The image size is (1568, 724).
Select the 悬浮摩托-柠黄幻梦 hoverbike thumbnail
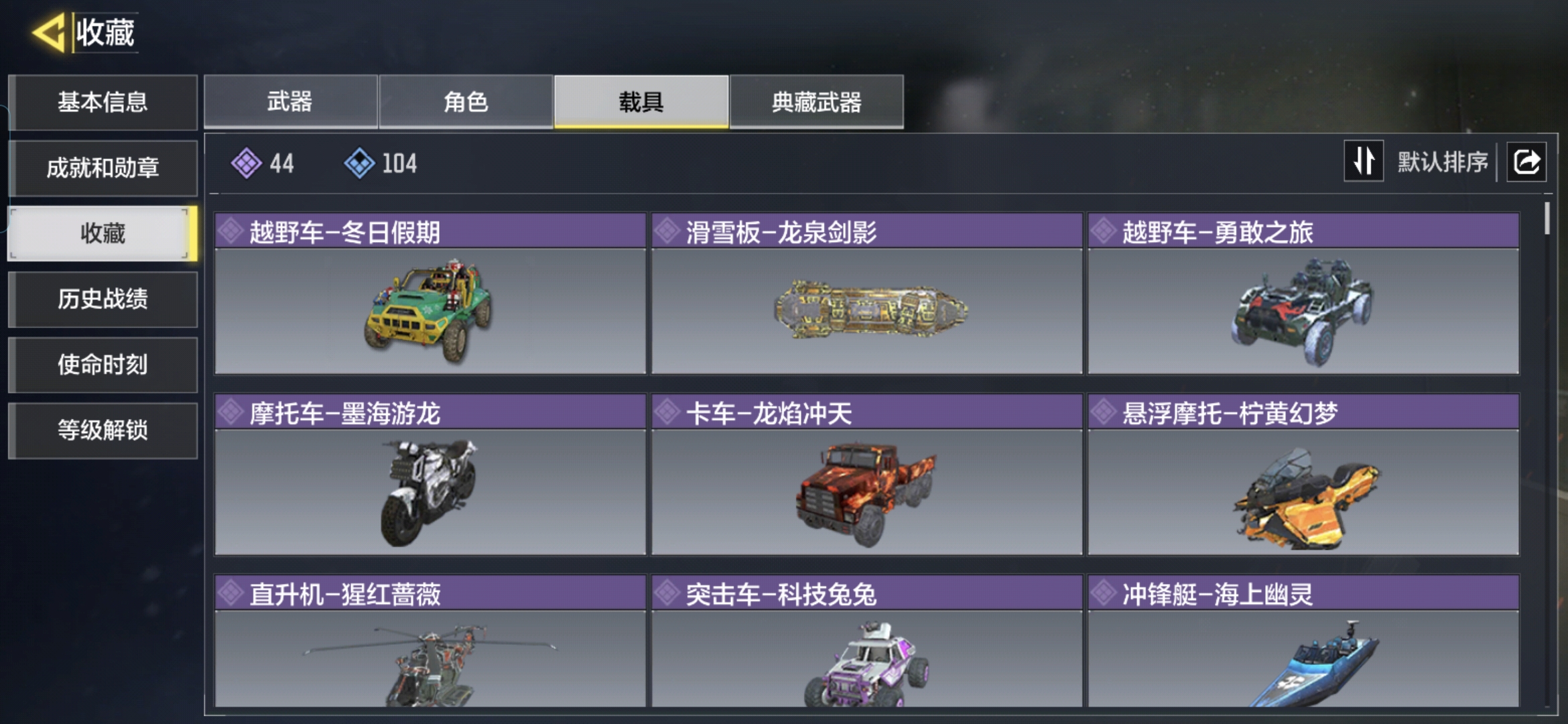(1303, 492)
